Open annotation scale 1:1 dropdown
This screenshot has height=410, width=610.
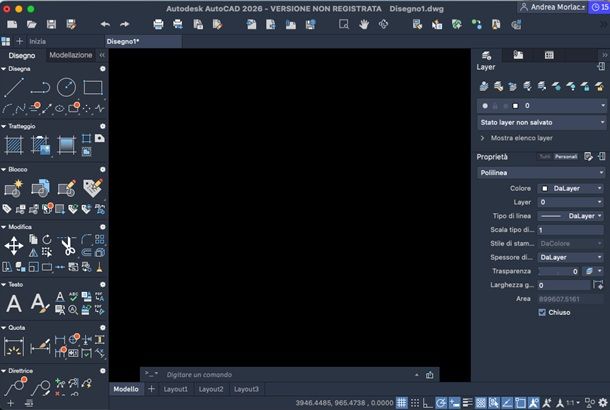coord(573,403)
